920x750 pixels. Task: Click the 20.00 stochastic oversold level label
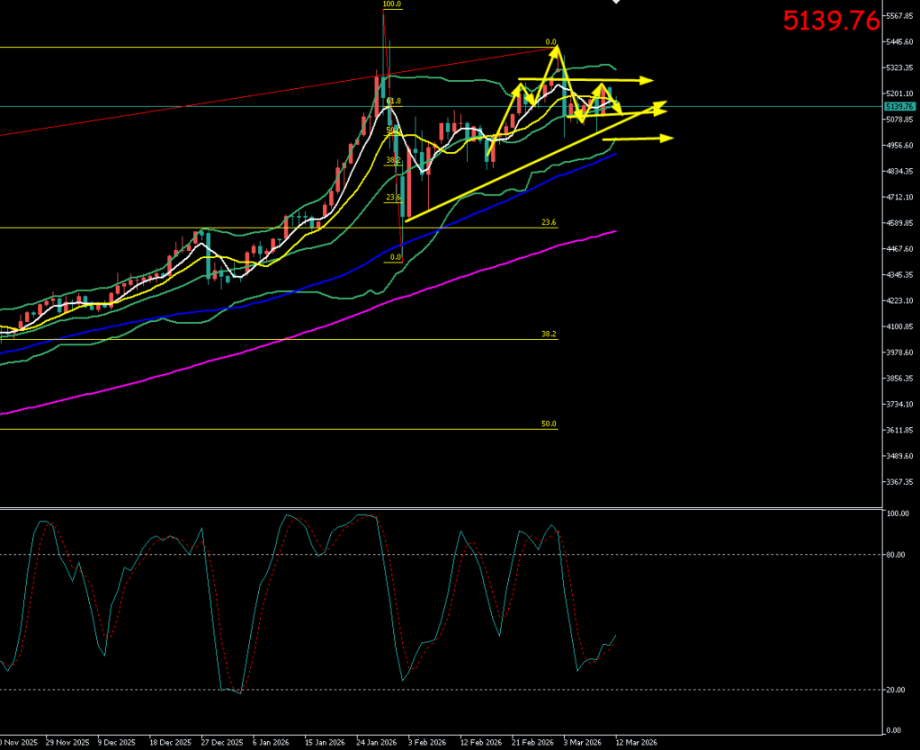coord(897,690)
